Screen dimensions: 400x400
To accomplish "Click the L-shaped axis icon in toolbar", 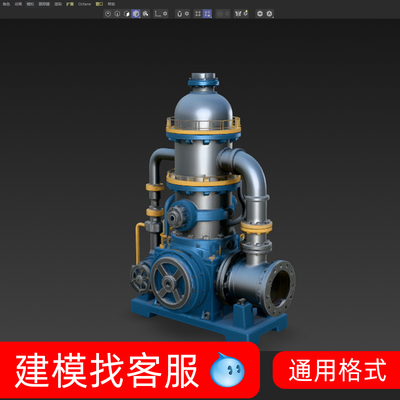I will [x=158, y=14].
